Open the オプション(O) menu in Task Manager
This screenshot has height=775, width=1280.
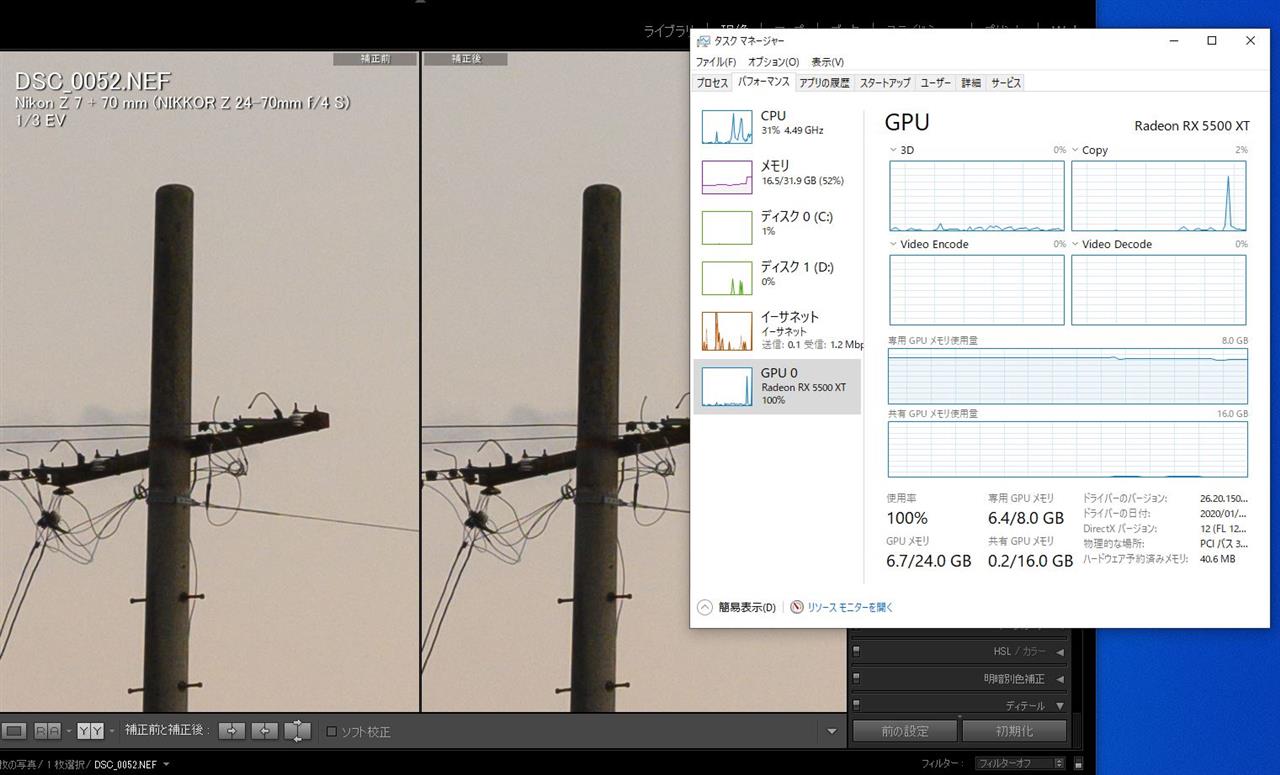(773, 62)
